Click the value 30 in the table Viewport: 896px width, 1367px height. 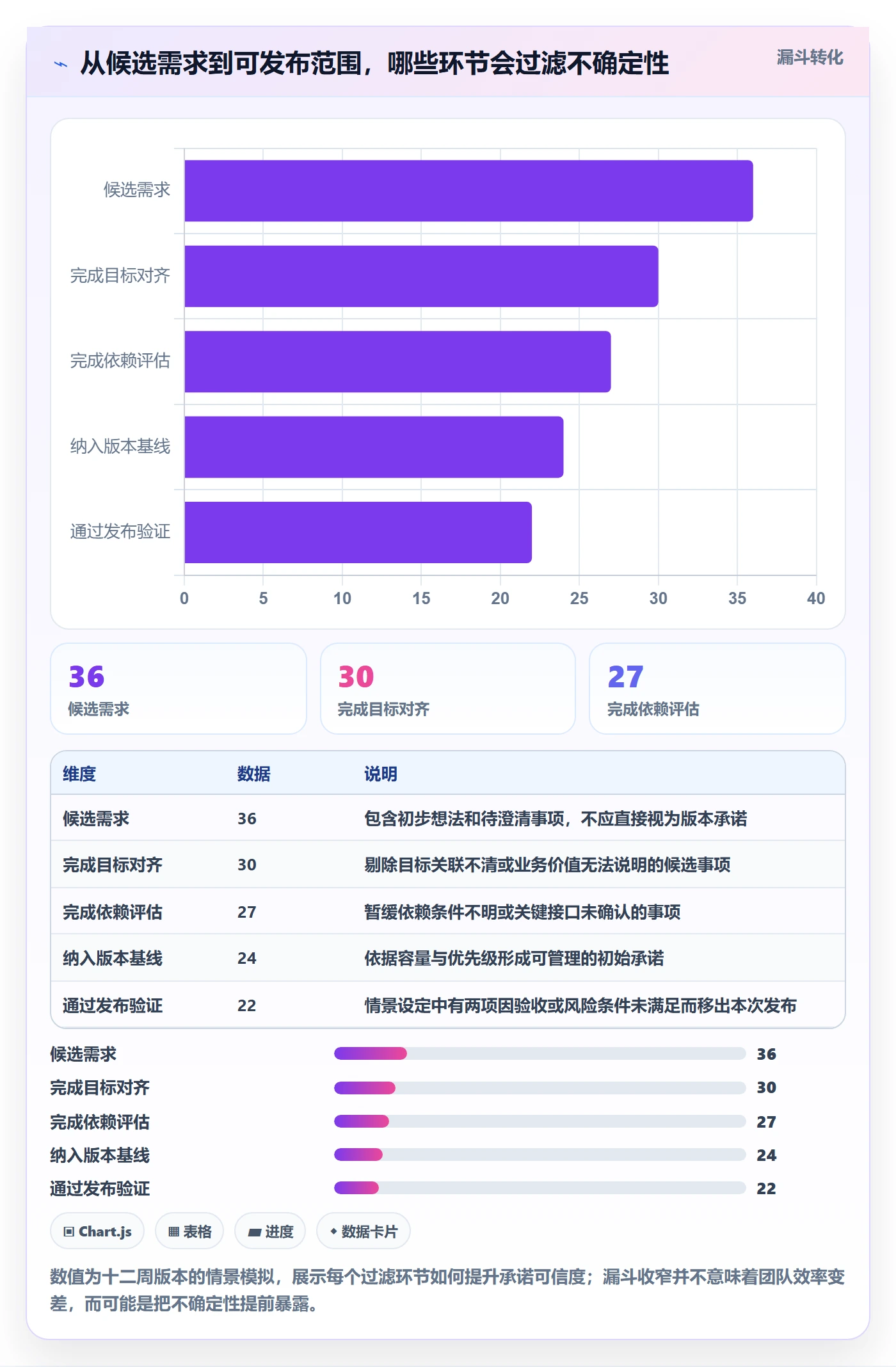[247, 865]
